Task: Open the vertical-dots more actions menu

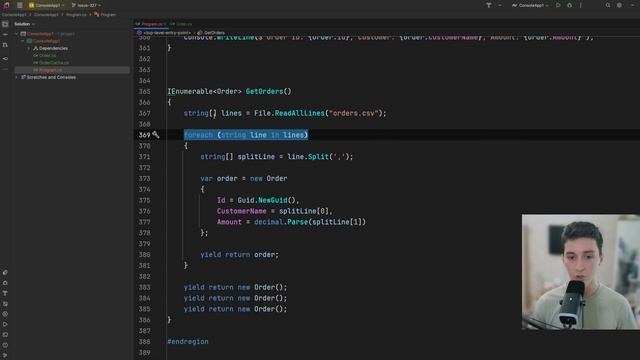Action: click(580, 5)
